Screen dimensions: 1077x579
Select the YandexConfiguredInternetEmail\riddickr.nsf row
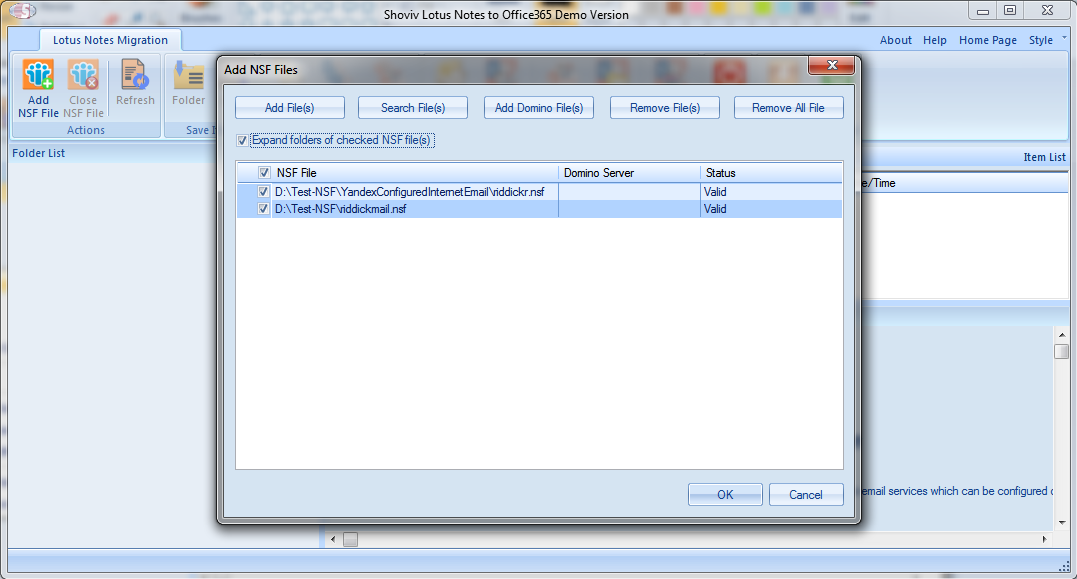click(539, 192)
